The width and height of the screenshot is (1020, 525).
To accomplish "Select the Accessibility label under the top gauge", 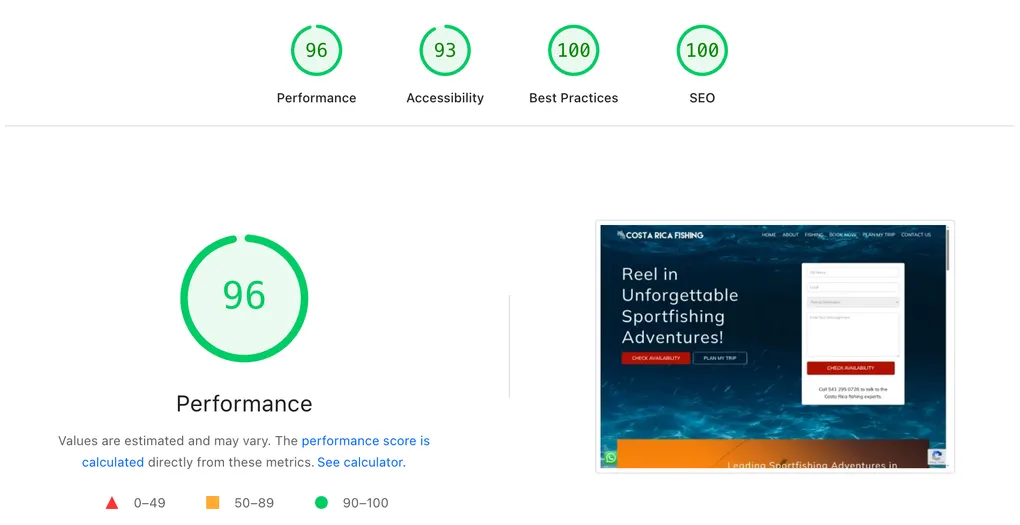I will coord(445,98).
